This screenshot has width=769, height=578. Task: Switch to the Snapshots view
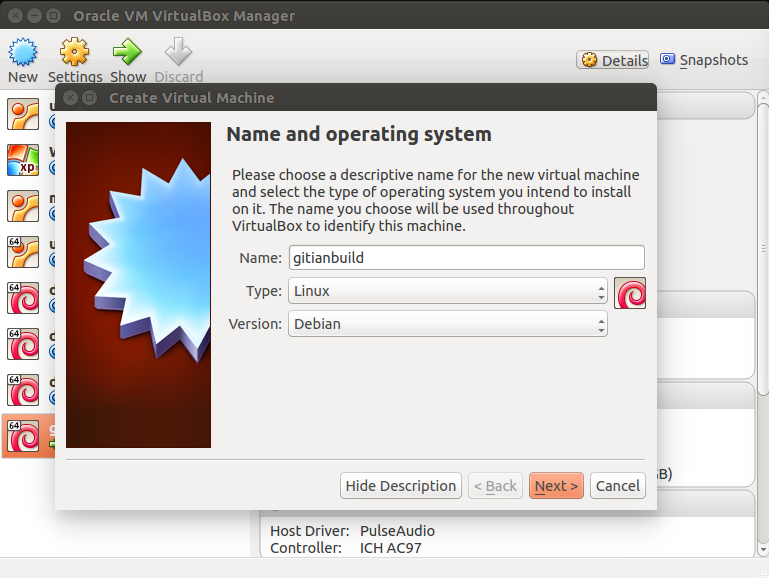(x=704, y=60)
